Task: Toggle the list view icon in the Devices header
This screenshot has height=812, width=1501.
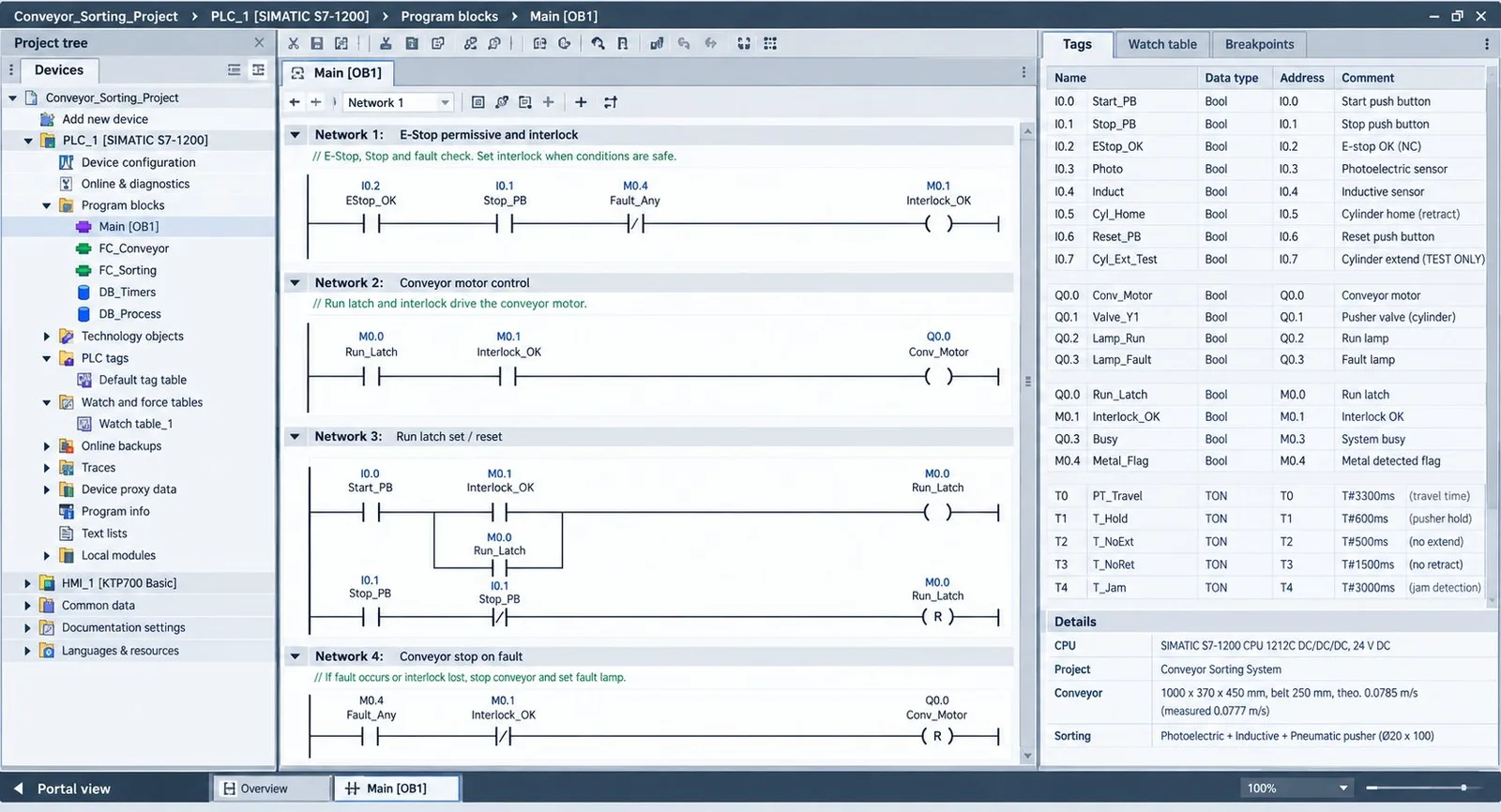Action: pyautogui.click(x=235, y=69)
